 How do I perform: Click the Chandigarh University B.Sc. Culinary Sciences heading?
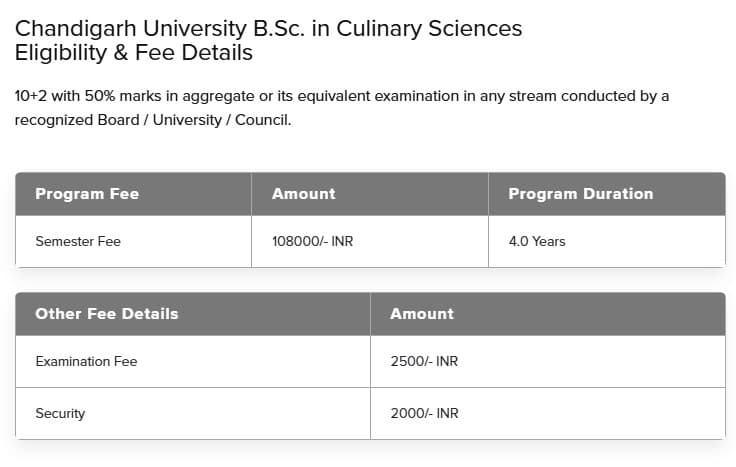tap(268, 28)
